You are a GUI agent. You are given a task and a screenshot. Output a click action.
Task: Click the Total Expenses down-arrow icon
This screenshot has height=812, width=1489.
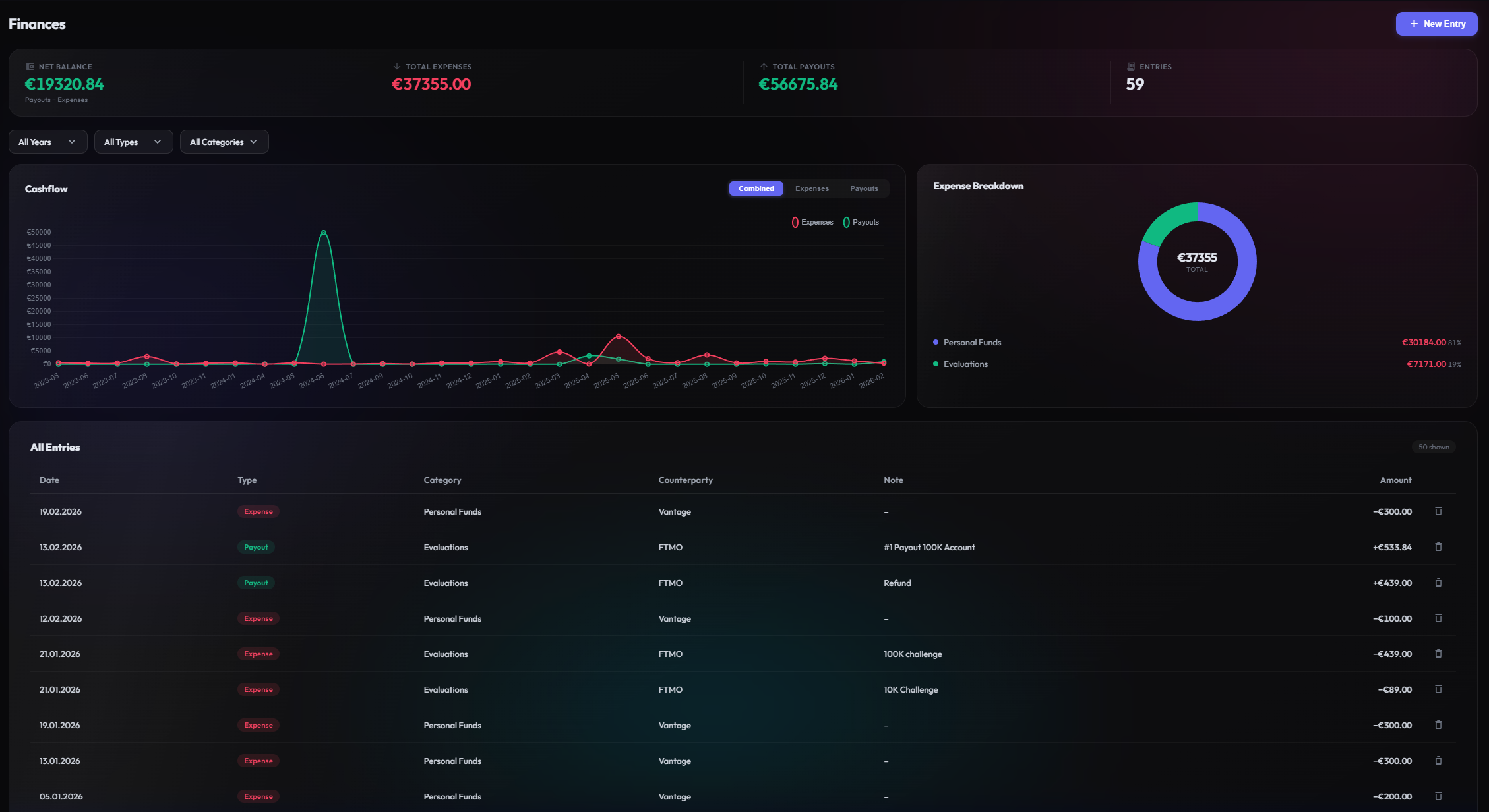(396, 66)
